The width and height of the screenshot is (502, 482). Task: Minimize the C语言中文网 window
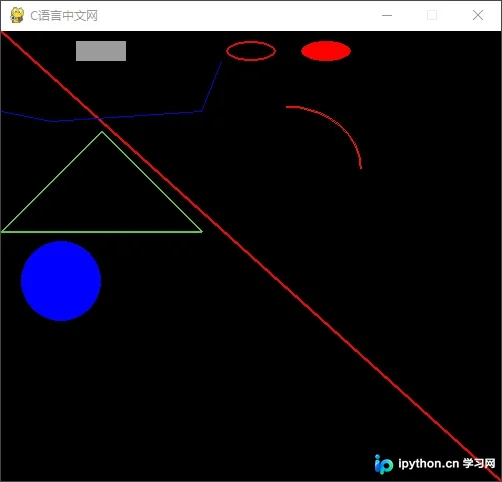click(x=387, y=15)
